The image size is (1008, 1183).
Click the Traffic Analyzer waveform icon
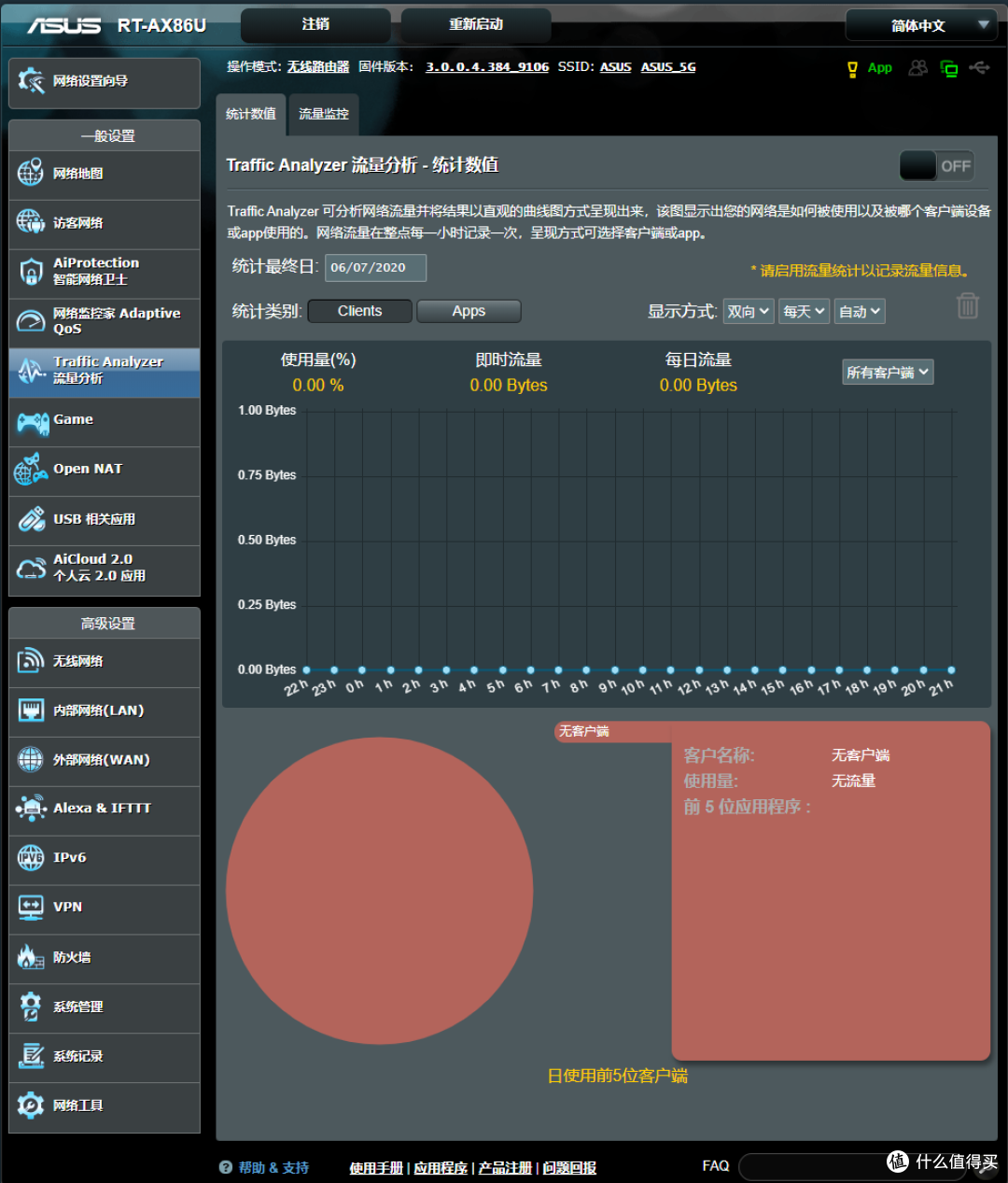point(31,370)
